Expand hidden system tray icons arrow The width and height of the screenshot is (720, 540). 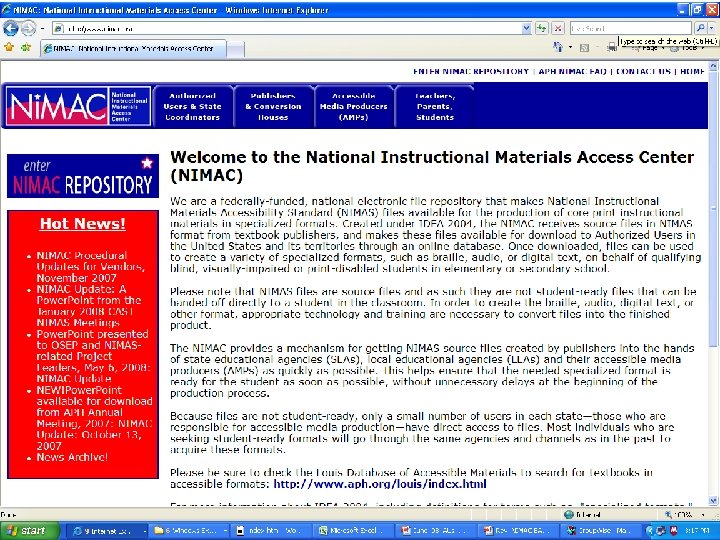pyautogui.click(x=649, y=531)
